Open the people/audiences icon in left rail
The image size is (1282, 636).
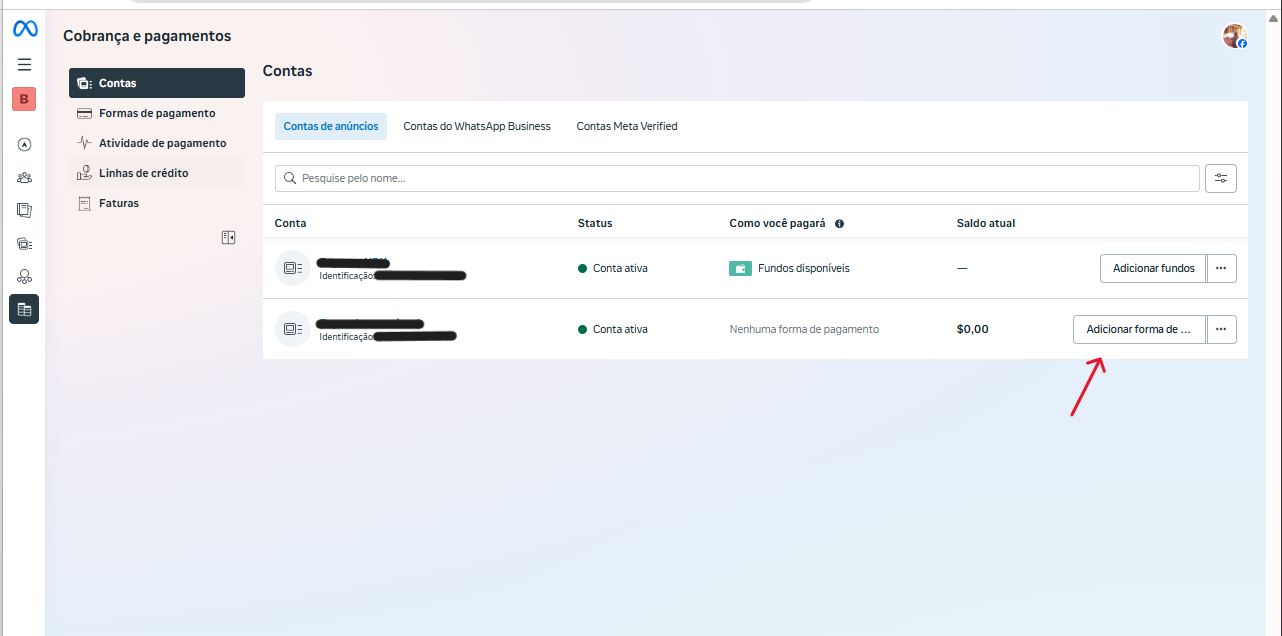point(24,178)
